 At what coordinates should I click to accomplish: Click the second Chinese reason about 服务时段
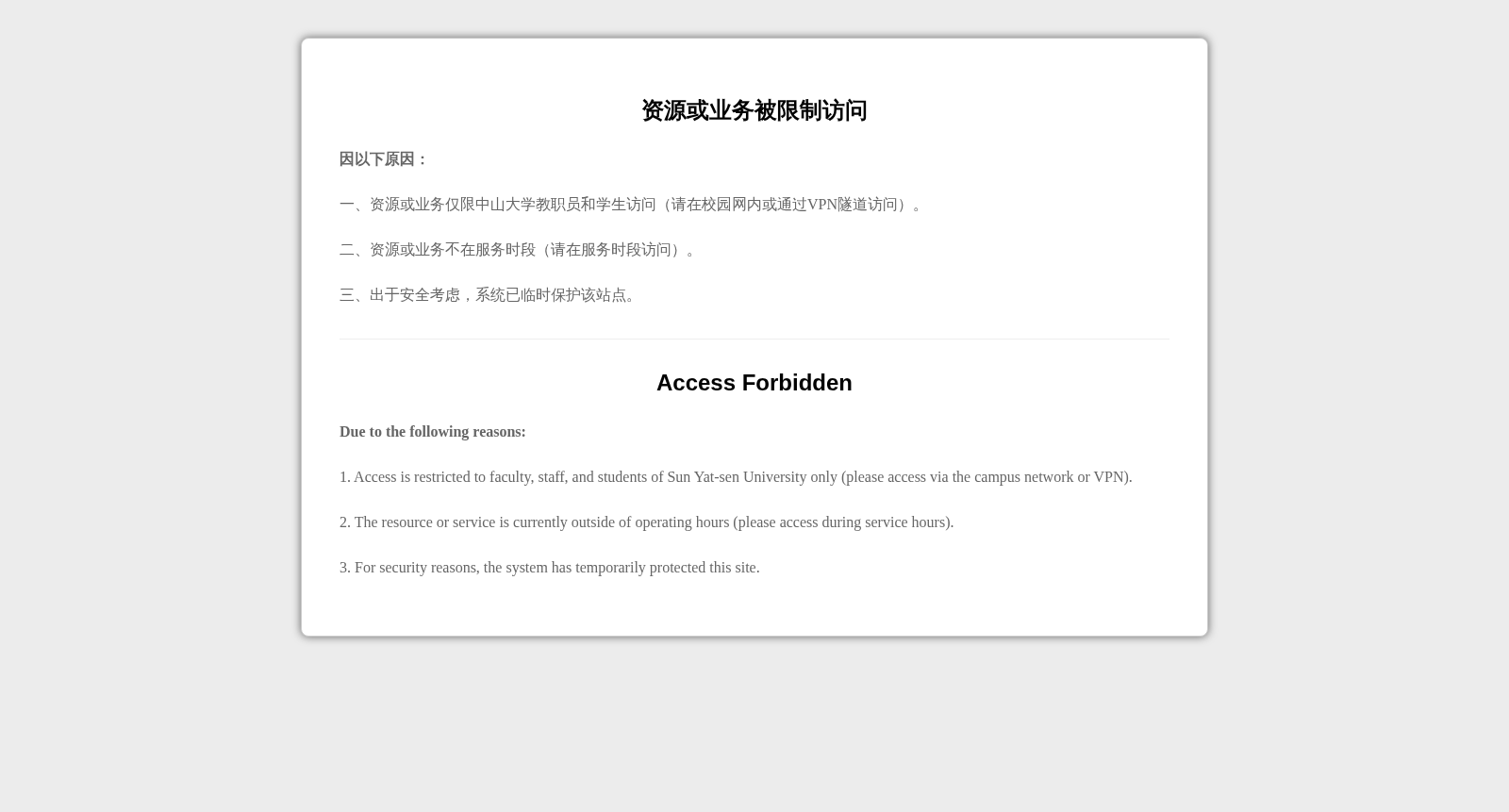pyautogui.click(x=520, y=250)
